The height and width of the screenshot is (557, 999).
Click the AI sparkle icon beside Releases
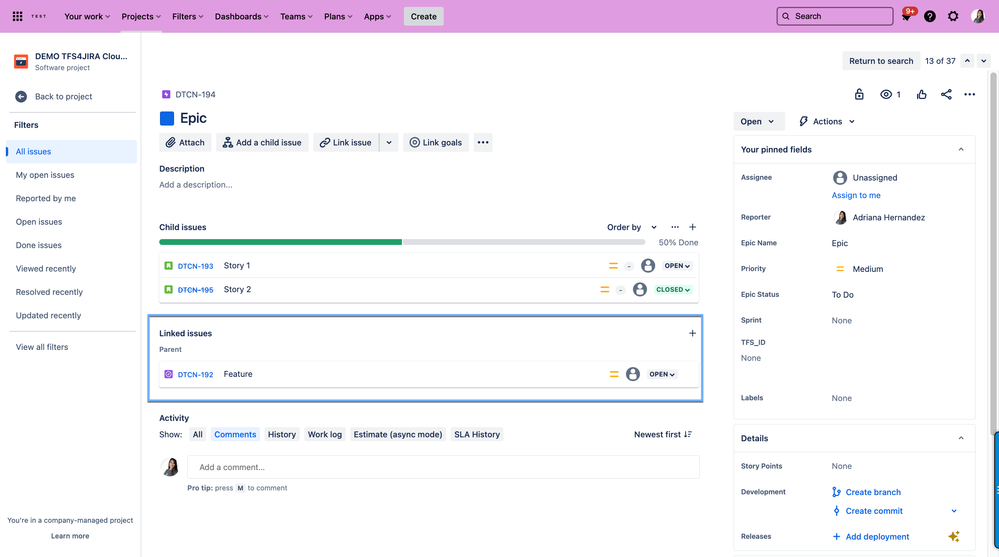(x=954, y=537)
